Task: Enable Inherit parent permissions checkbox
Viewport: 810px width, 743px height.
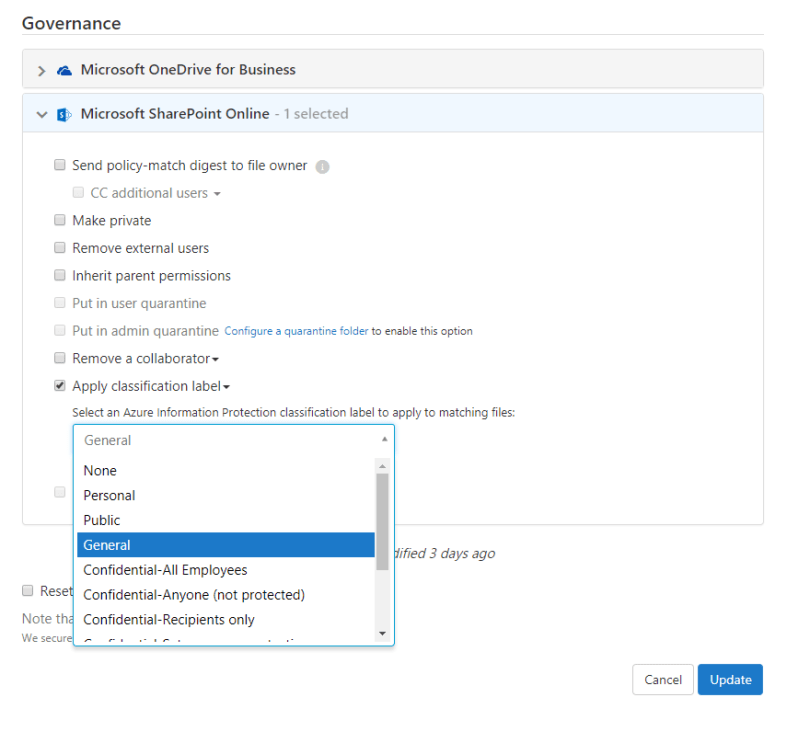Action: click(60, 276)
